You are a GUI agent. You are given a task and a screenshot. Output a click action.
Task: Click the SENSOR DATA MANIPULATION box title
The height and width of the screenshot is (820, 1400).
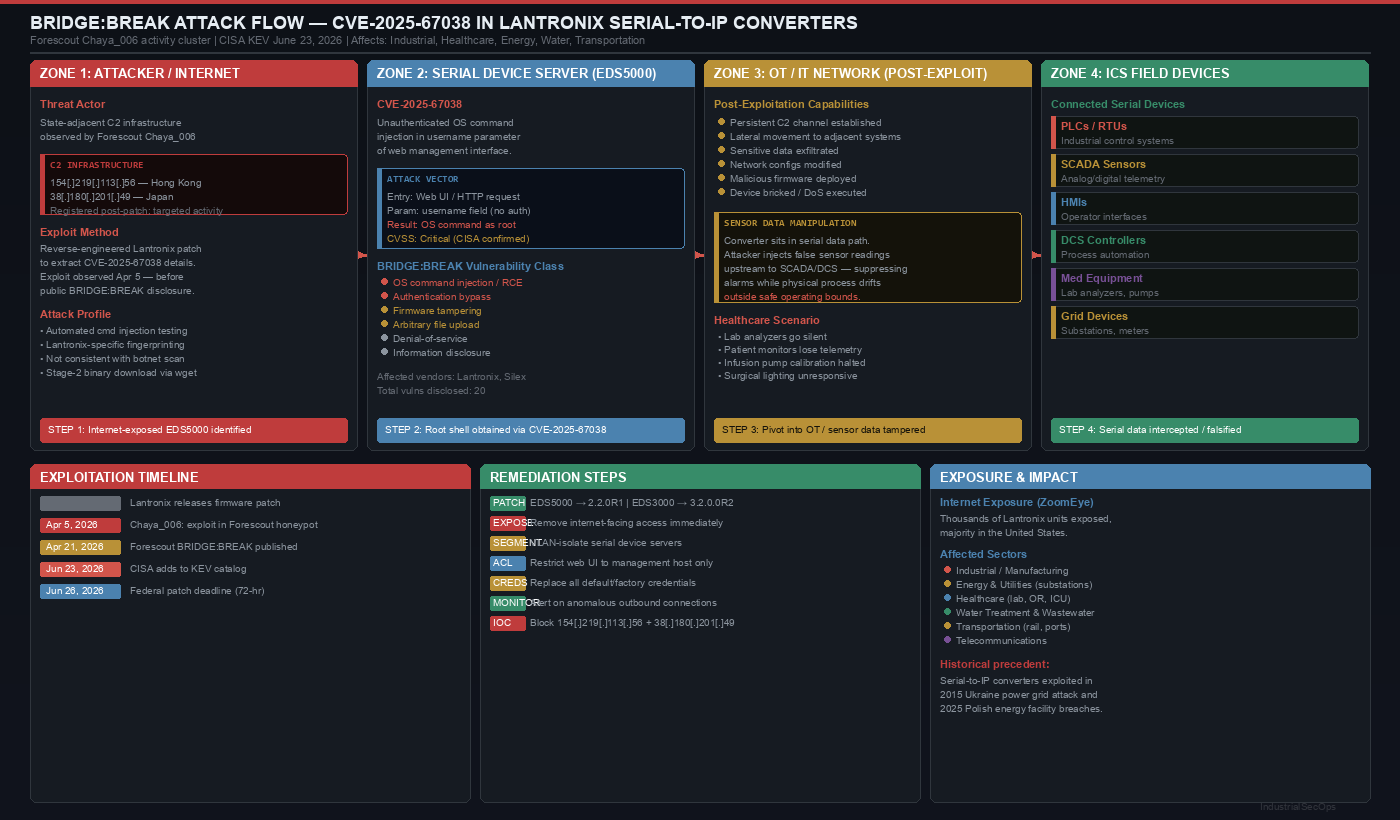(790, 223)
